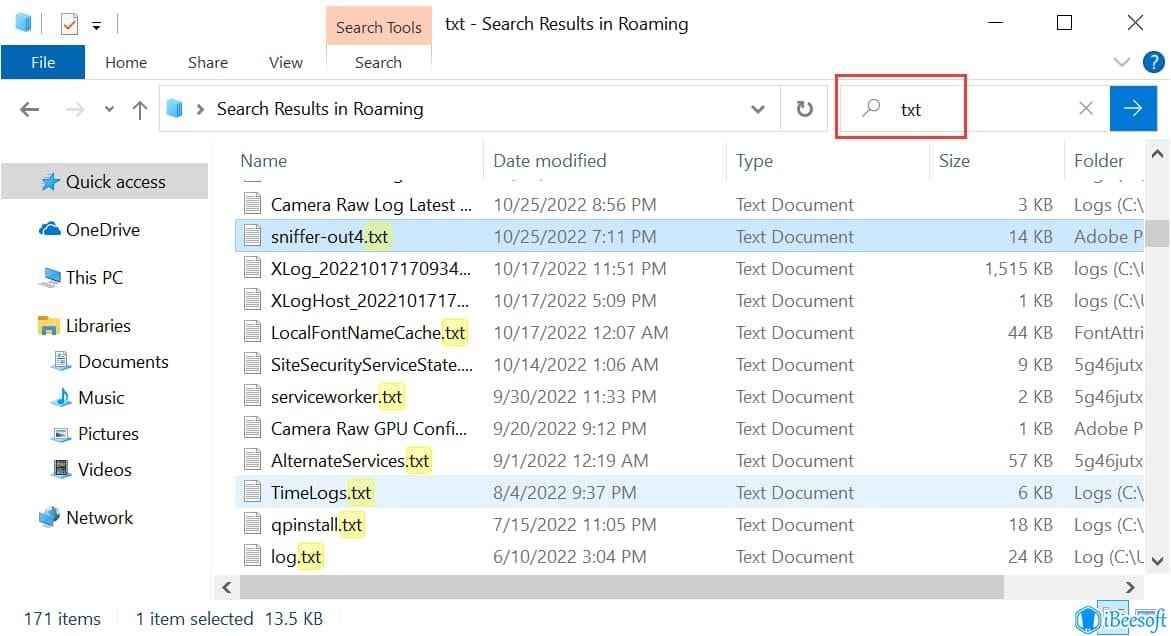Click the Properties icon in quick access toolbar

69,23
